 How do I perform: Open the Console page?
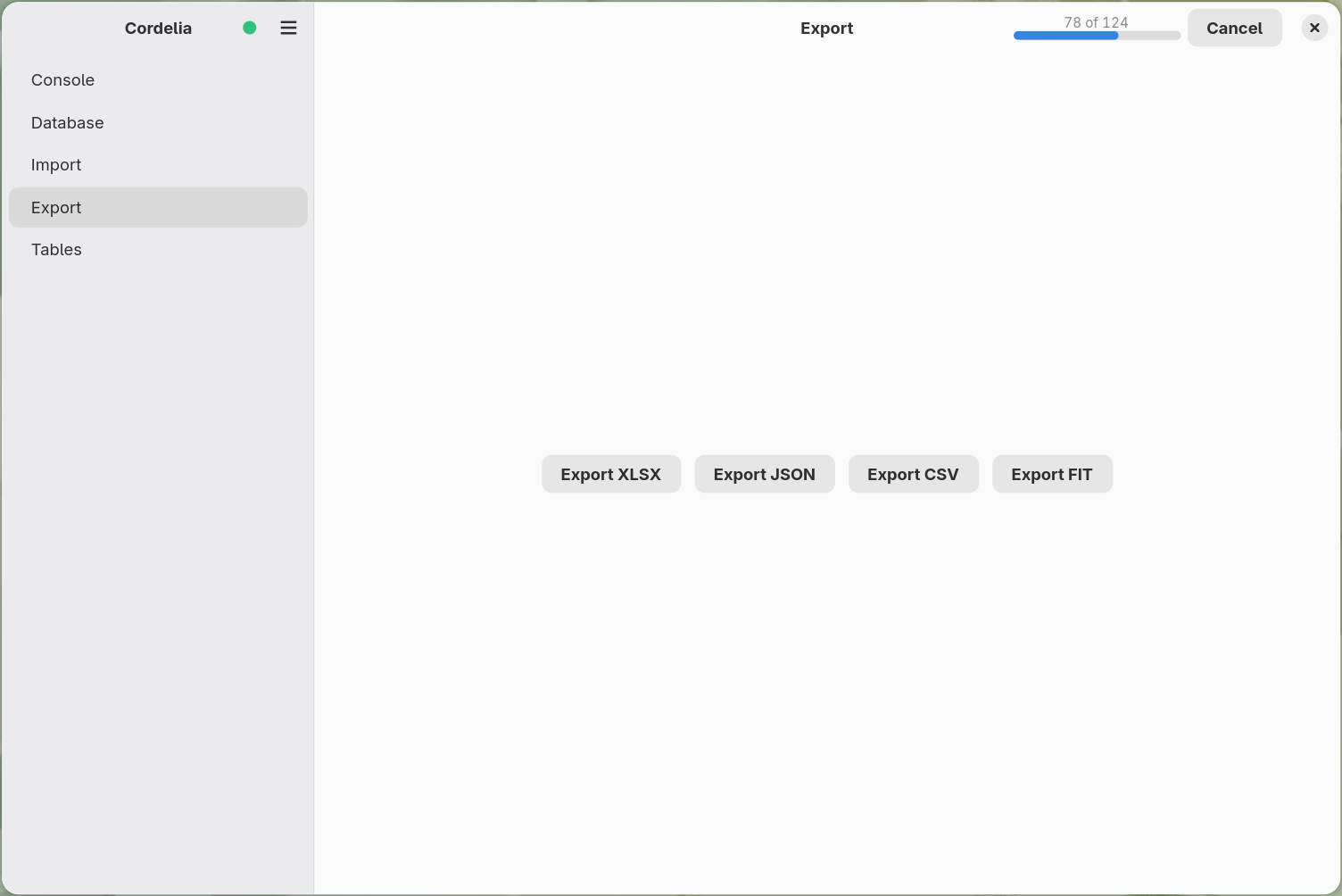[x=158, y=80]
